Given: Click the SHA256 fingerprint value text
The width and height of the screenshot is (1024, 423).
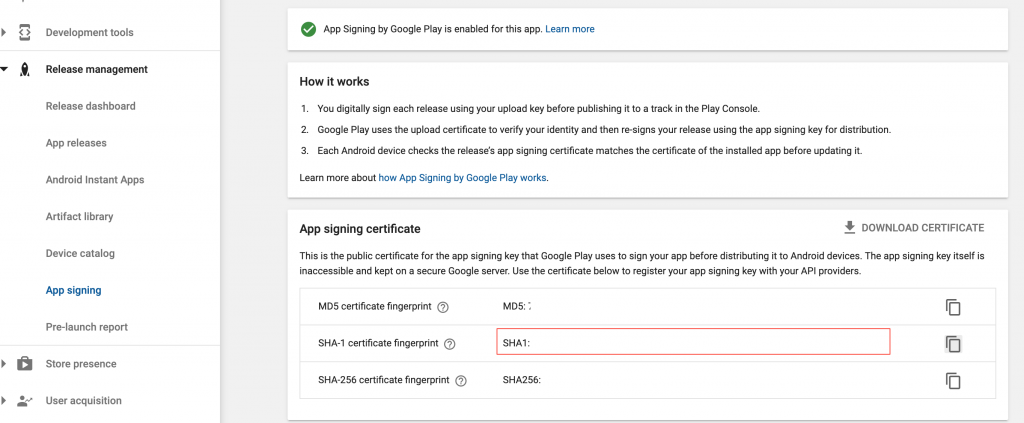Looking at the screenshot, I should [x=522, y=379].
